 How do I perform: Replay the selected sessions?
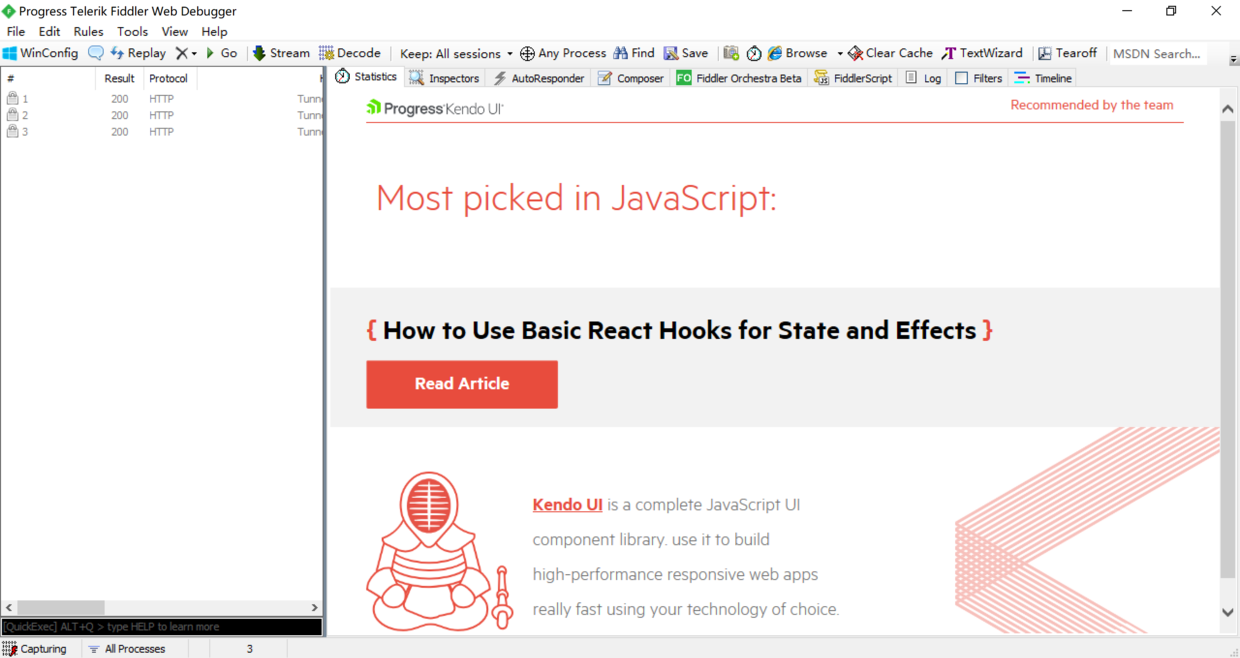point(138,53)
